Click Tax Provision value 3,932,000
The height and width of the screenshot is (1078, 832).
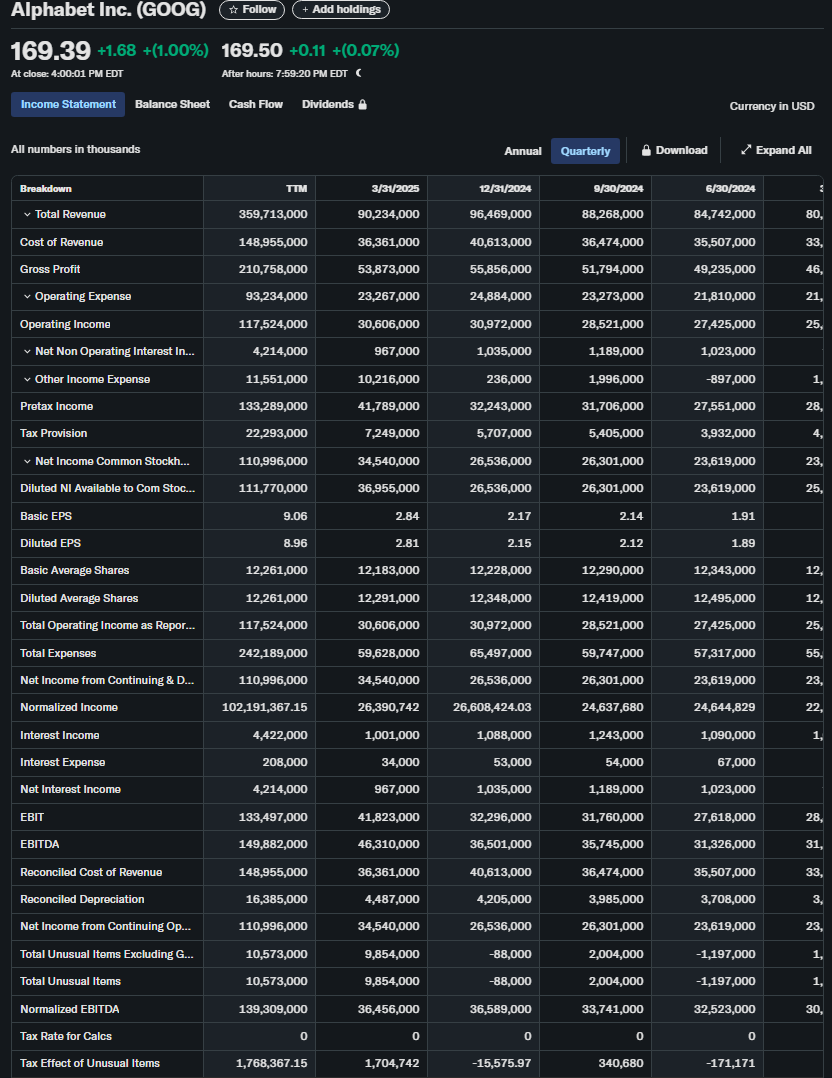pyautogui.click(x=727, y=433)
